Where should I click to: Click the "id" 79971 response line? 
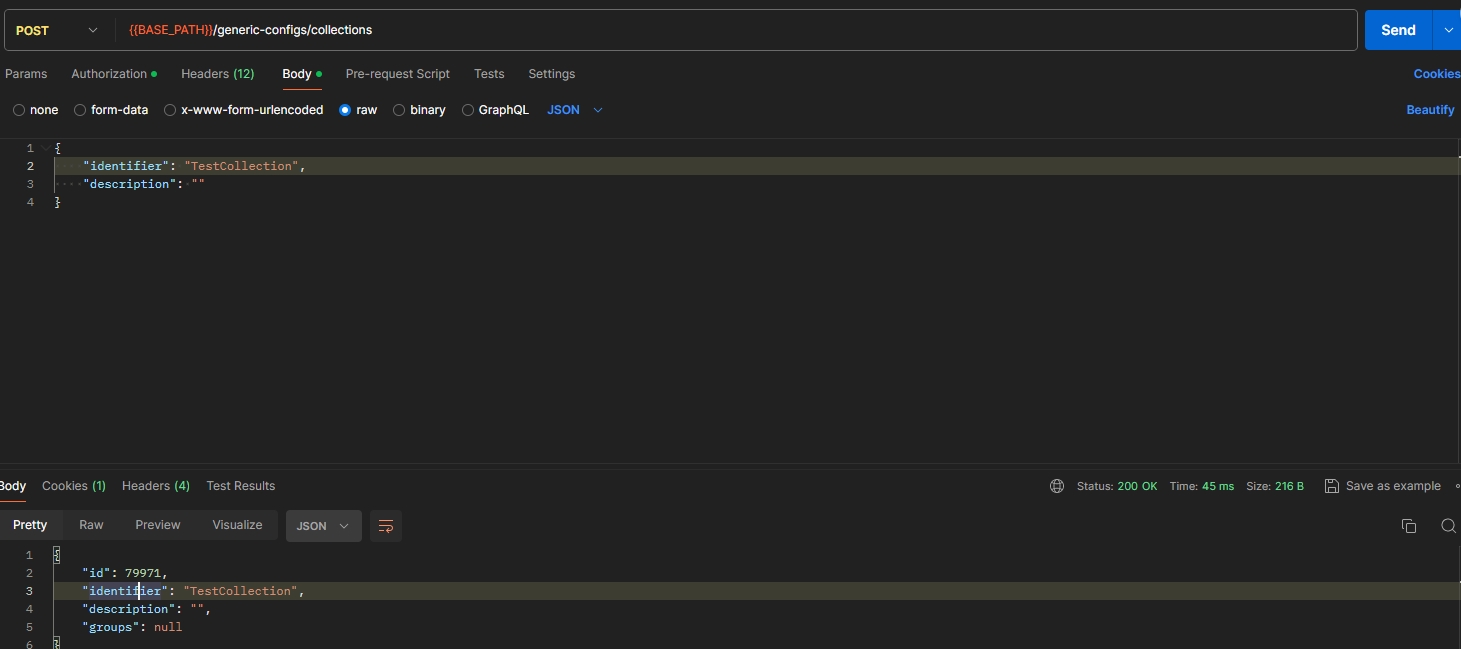pyautogui.click(x=125, y=573)
